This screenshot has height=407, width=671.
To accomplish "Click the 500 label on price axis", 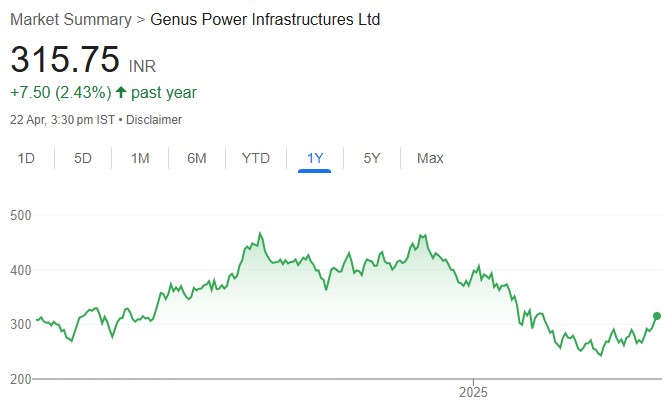I will pos(22,215).
